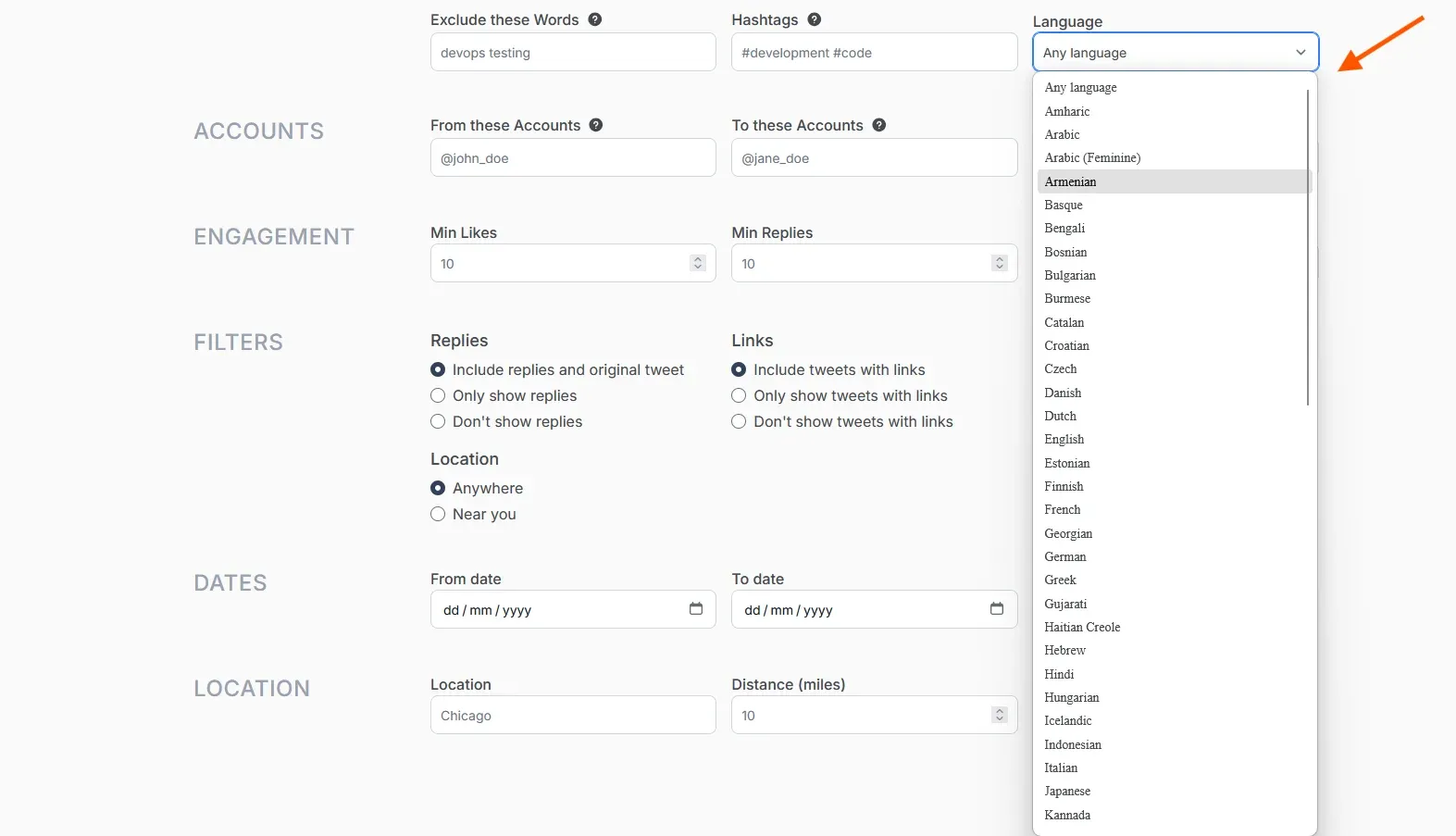Adjust Min Likes stepper arrows
Image resolution: width=1456 pixels, height=836 pixels.
(x=698, y=264)
